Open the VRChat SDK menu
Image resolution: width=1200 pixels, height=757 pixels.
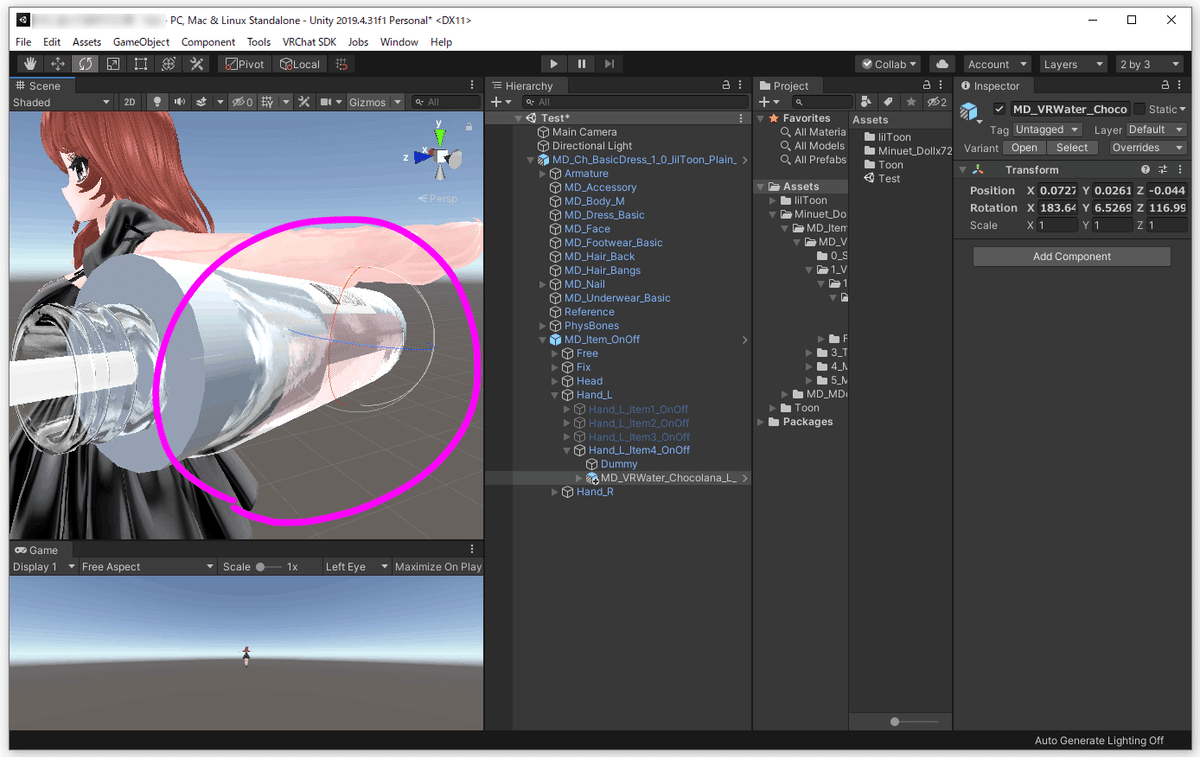tap(310, 42)
